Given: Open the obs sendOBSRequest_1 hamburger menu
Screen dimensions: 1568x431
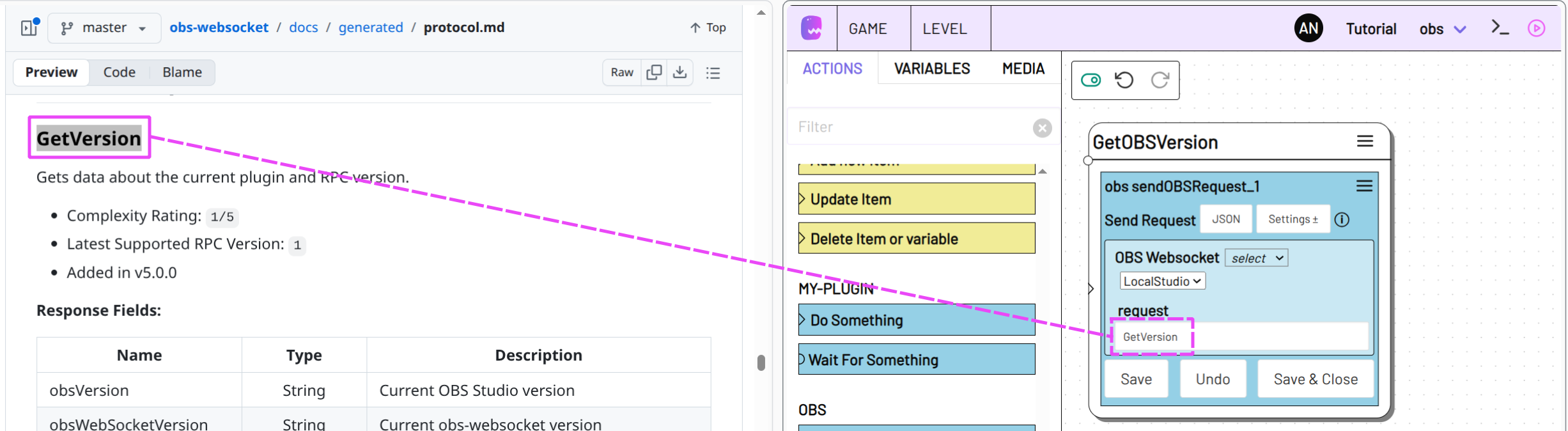Looking at the screenshot, I should click(x=1364, y=186).
